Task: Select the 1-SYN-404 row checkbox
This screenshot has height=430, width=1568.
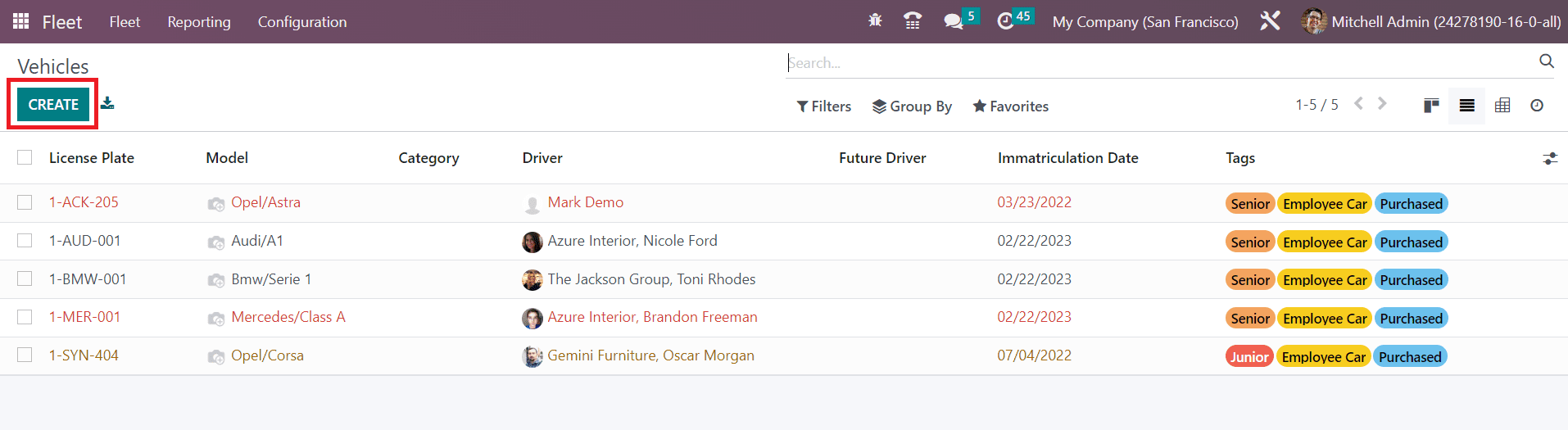Action: pyautogui.click(x=25, y=355)
